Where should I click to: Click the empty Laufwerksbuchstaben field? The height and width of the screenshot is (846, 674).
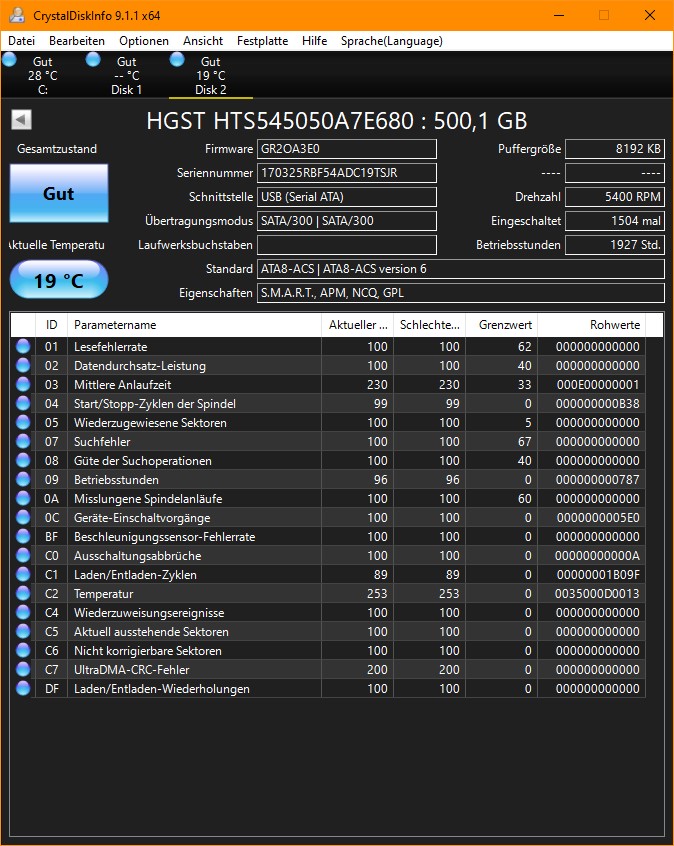[346, 245]
